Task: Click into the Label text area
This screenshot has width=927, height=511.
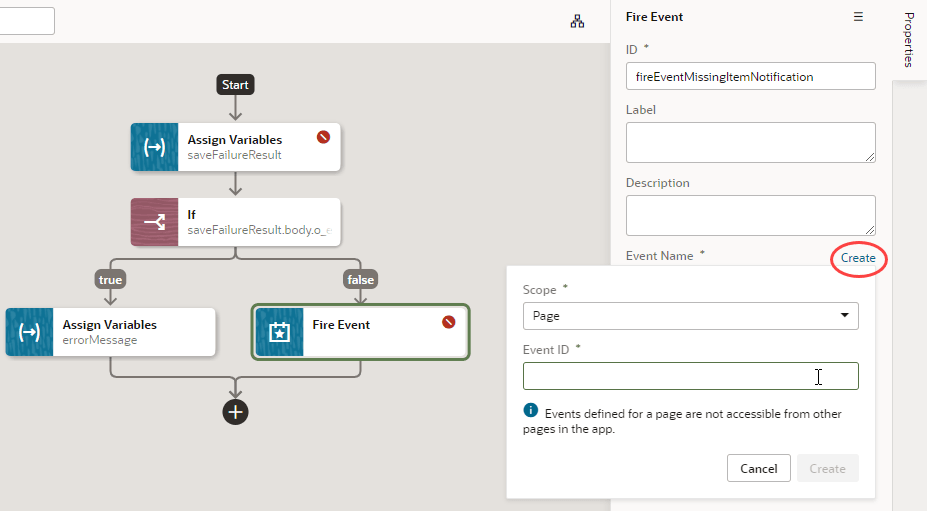Action: [x=751, y=143]
